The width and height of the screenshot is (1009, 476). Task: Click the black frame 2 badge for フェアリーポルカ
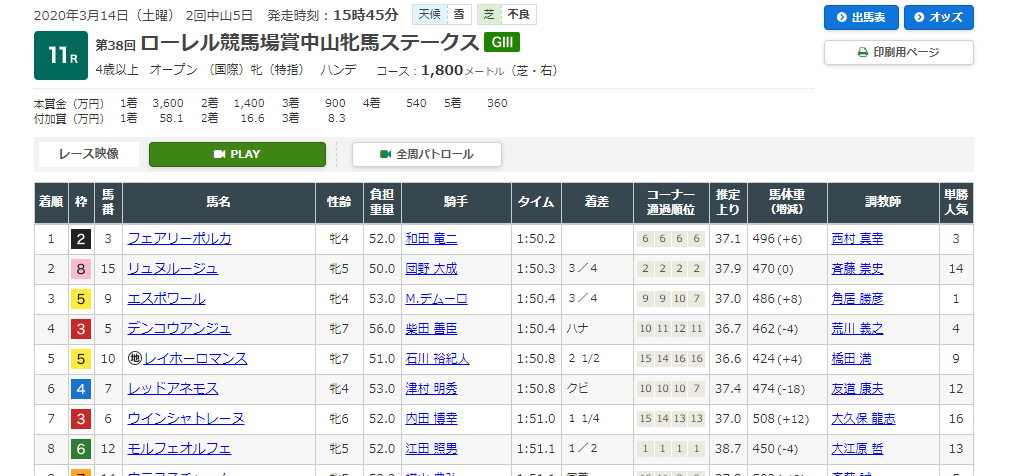[78, 238]
